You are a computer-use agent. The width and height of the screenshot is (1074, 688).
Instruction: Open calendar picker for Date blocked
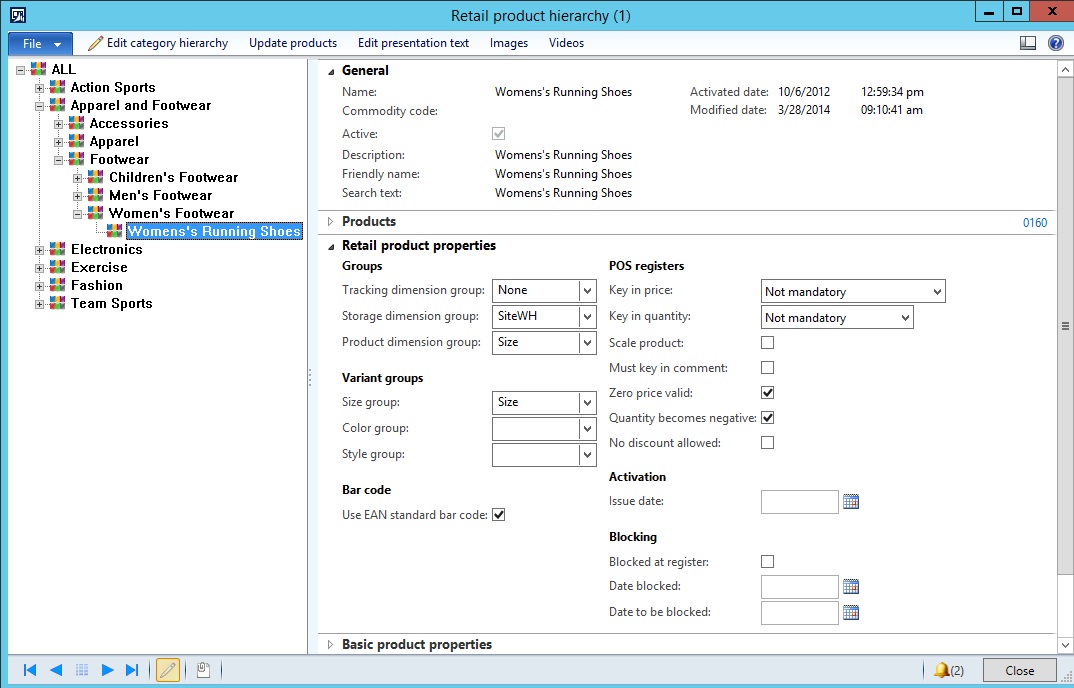pyautogui.click(x=851, y=587)
